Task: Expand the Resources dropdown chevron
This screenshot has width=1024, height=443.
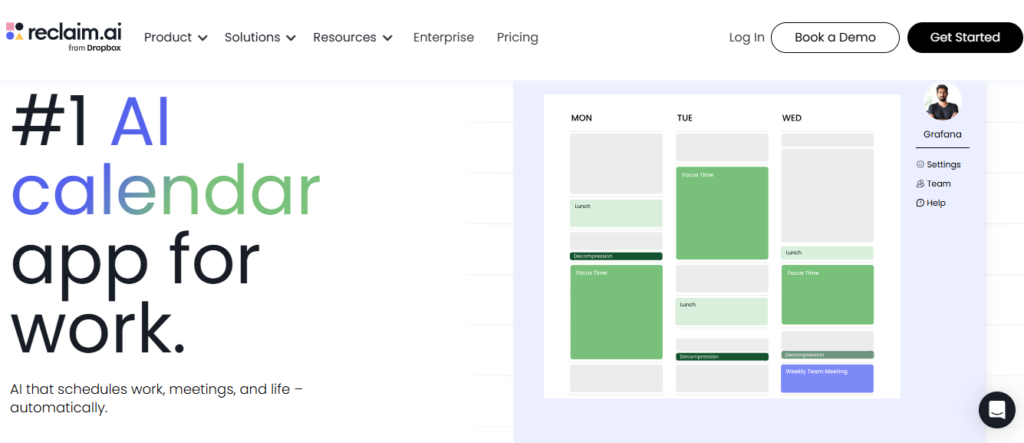Action: [x=387, y=39]
